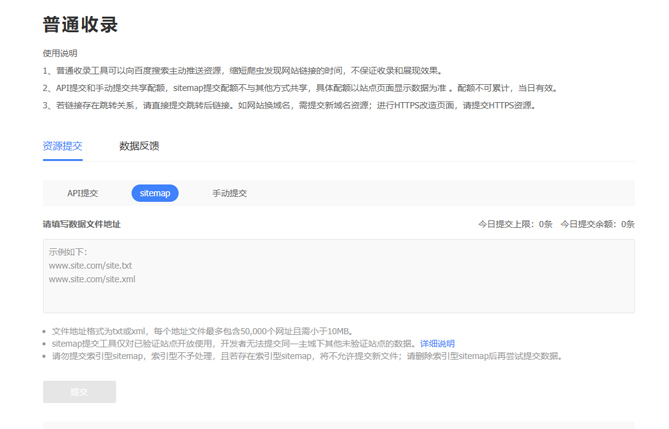This screenshot has height=429, width=669.
Task: Click the 请填写数据文件地址 field label
Action: click(81, 224)
